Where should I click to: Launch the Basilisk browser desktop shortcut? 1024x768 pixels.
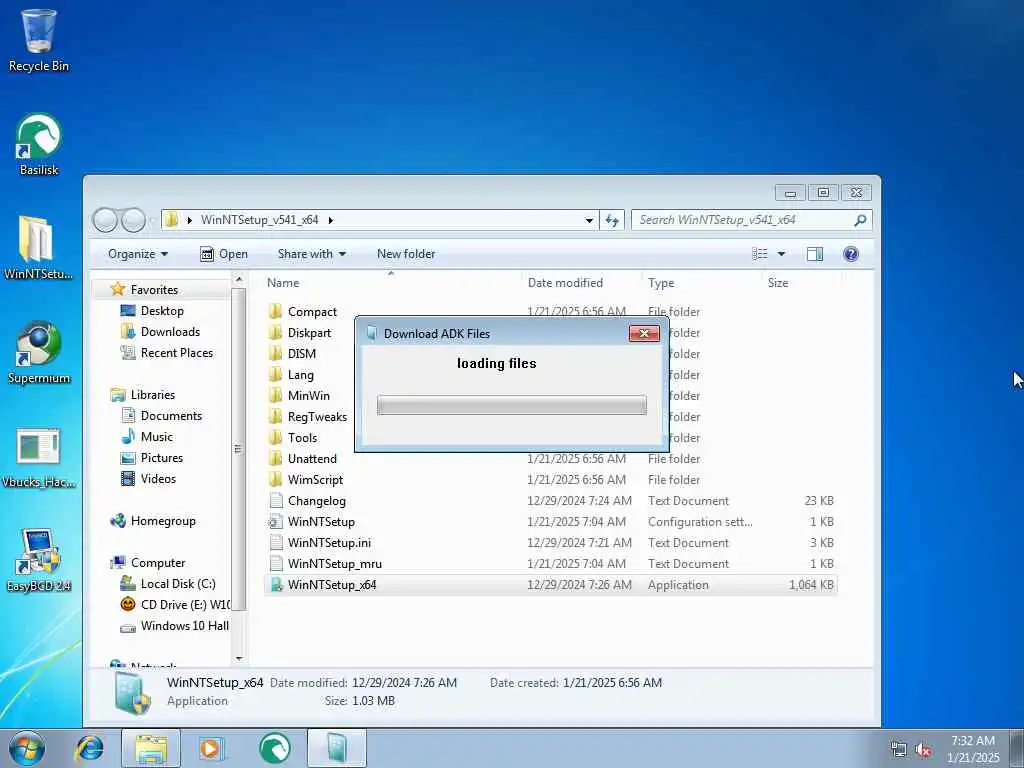point(39,144)
